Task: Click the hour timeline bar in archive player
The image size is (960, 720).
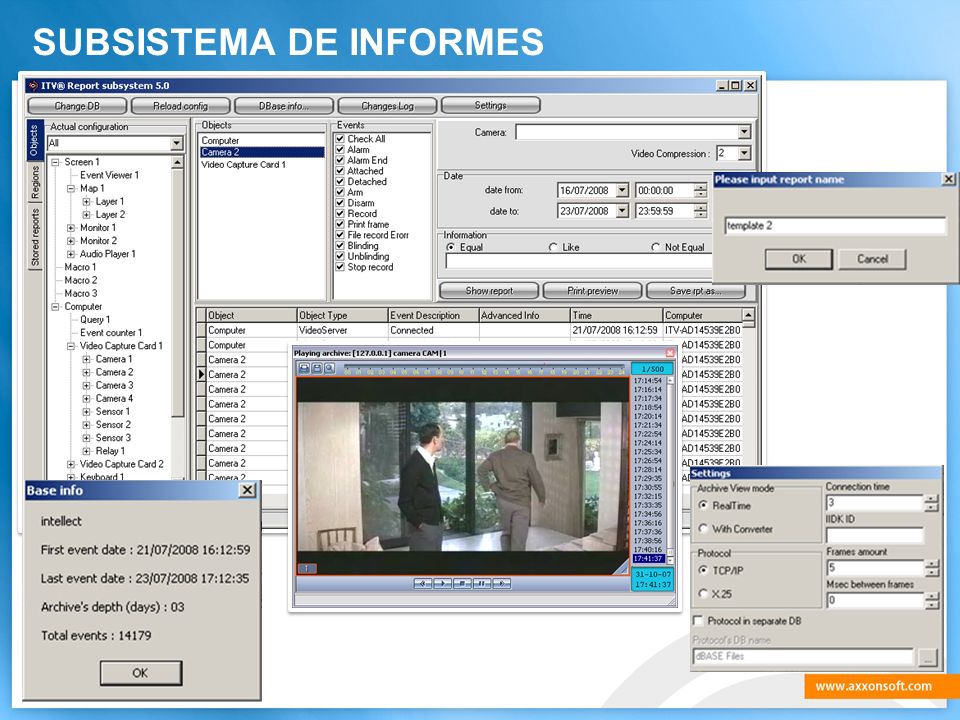Action: pyautogui.click(x=484, y=369)
